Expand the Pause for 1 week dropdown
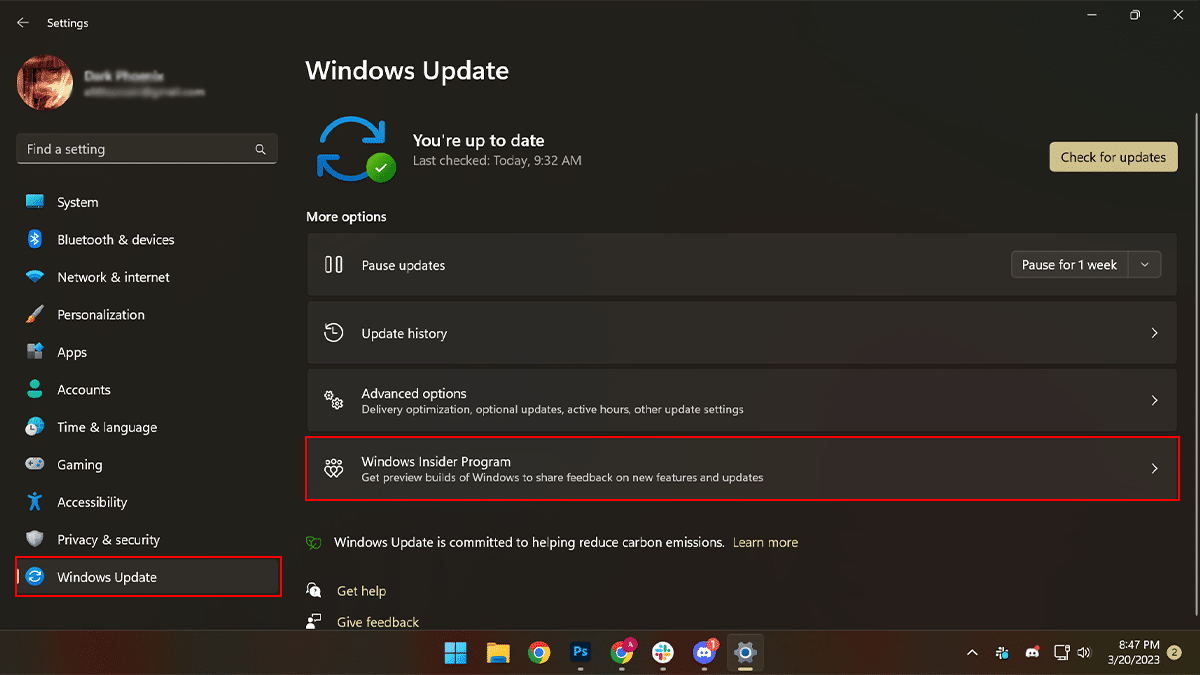Viewport: 1200px width, 675px height. 1145,265
